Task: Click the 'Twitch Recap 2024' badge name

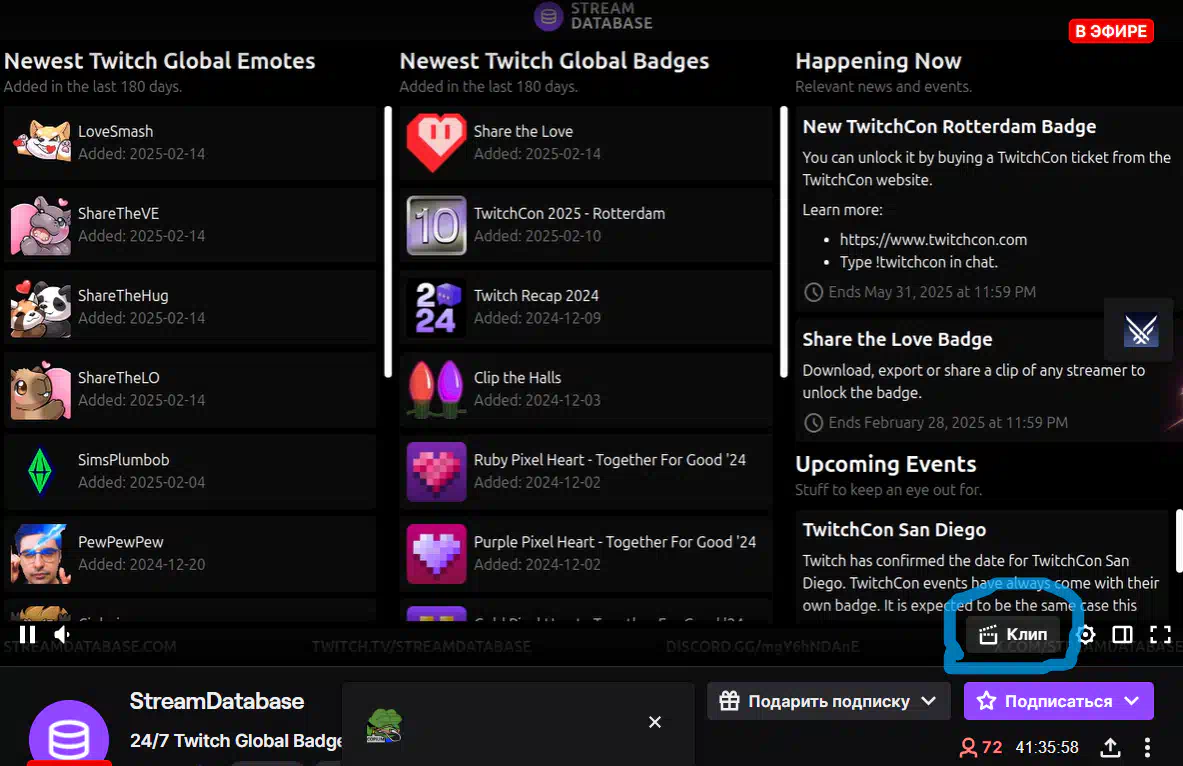Action: 536,296
